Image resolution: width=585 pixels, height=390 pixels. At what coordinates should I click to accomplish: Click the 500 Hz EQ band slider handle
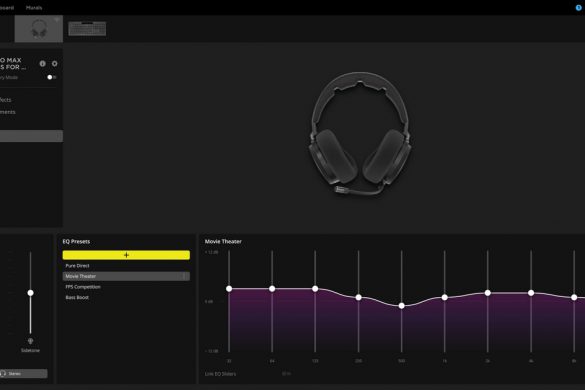point(401,306)
